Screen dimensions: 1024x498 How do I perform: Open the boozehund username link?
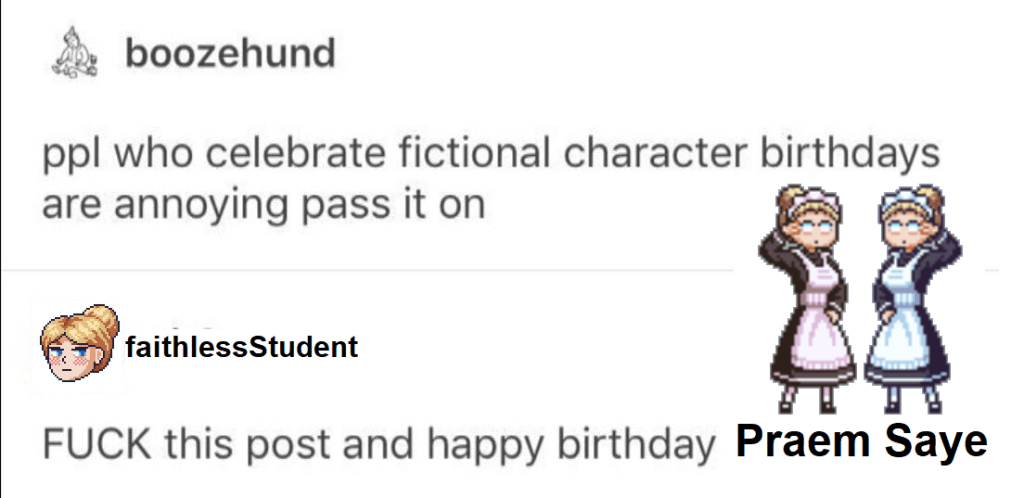pyautogui.click(x=230, y=53)
